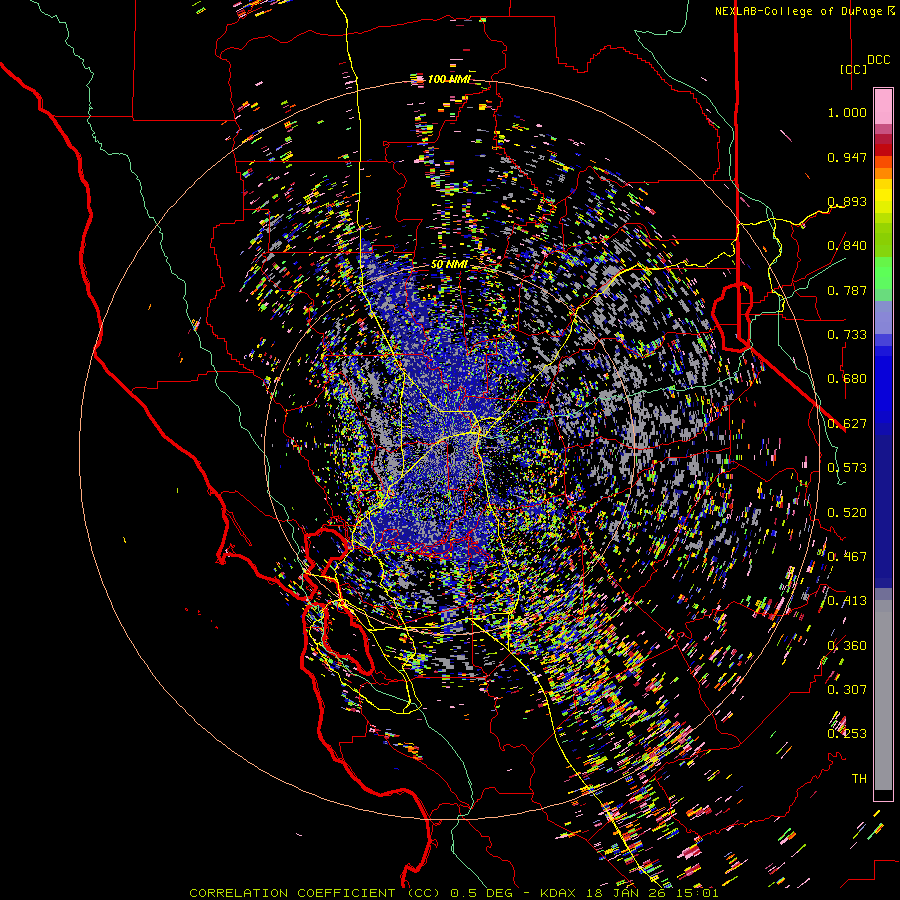Screen dimensions: 900x900
Task: Click the DCC label above the color scale
Action: 878,60
